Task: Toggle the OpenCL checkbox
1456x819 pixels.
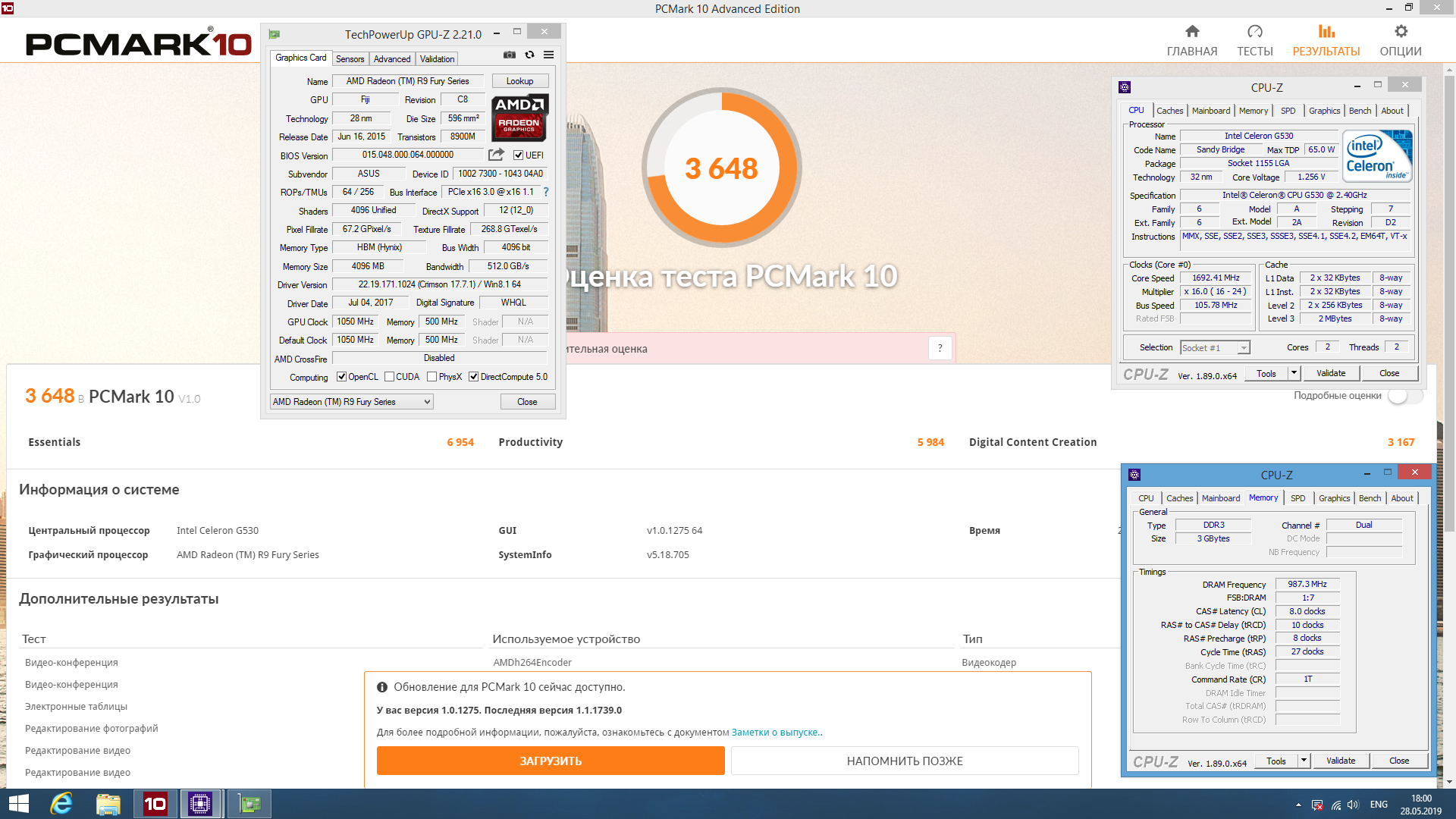Action: tap(342, 377)
